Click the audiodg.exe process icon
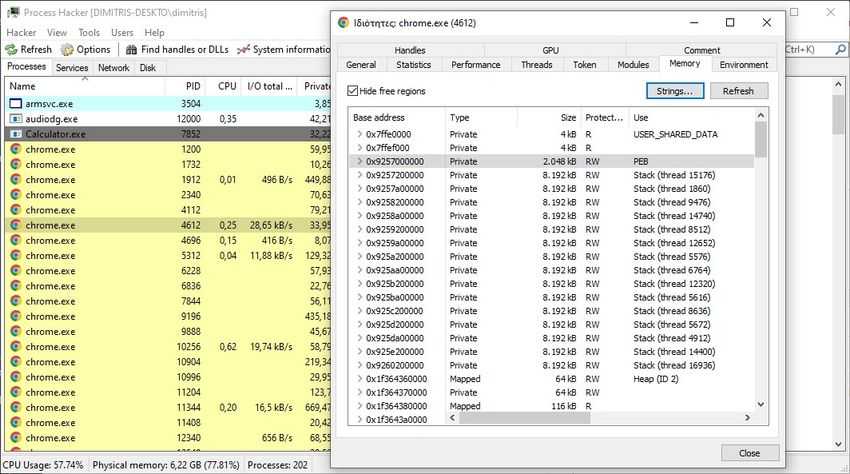The height and width of the screenshot is (474, 850). 16,119
